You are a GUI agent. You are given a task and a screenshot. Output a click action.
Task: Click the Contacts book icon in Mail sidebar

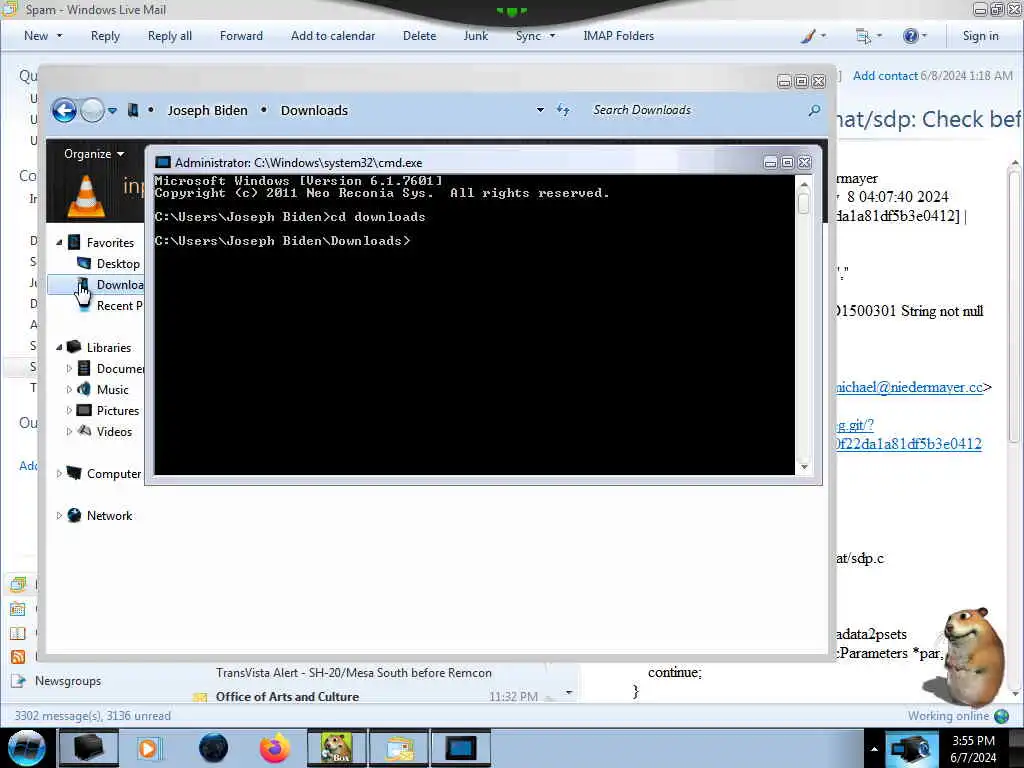(x=18, y=633)
